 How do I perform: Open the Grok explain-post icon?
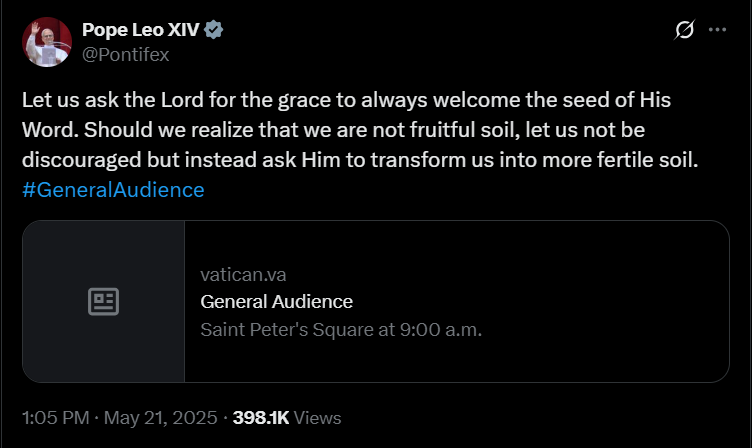(685, 31)
